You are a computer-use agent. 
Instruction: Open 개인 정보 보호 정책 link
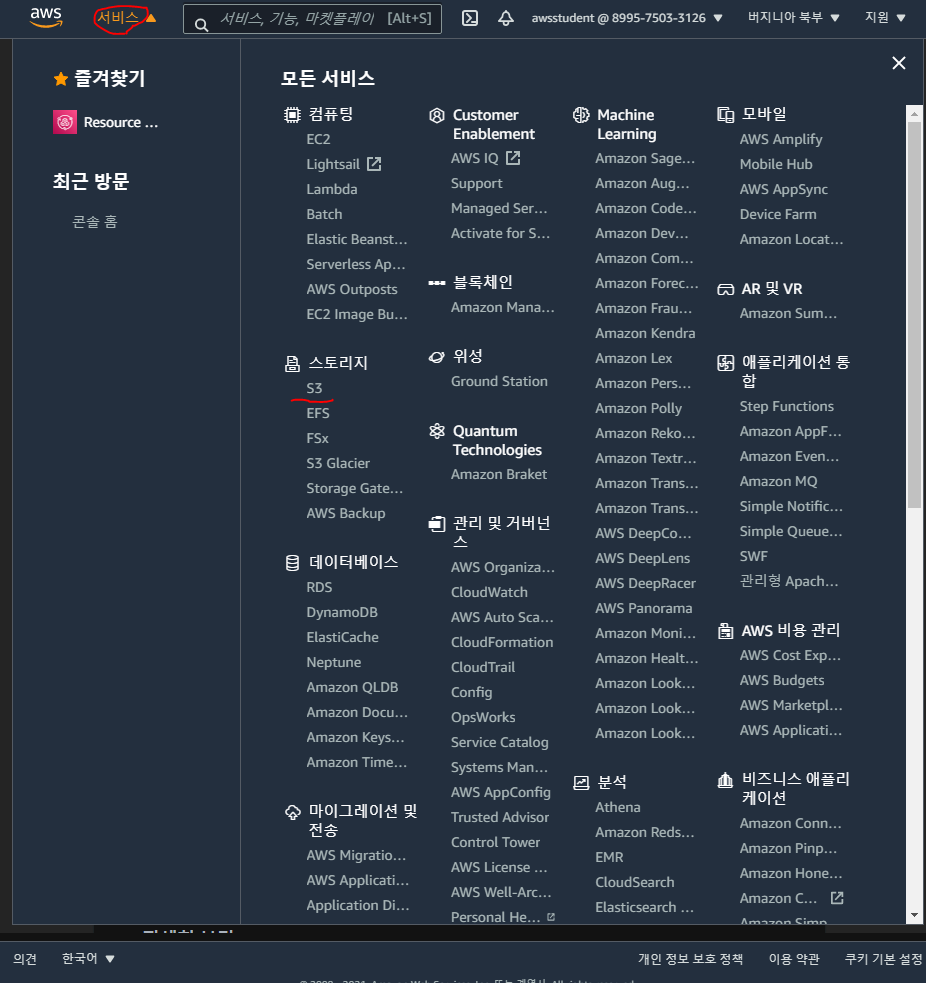[x=690, y=959]
